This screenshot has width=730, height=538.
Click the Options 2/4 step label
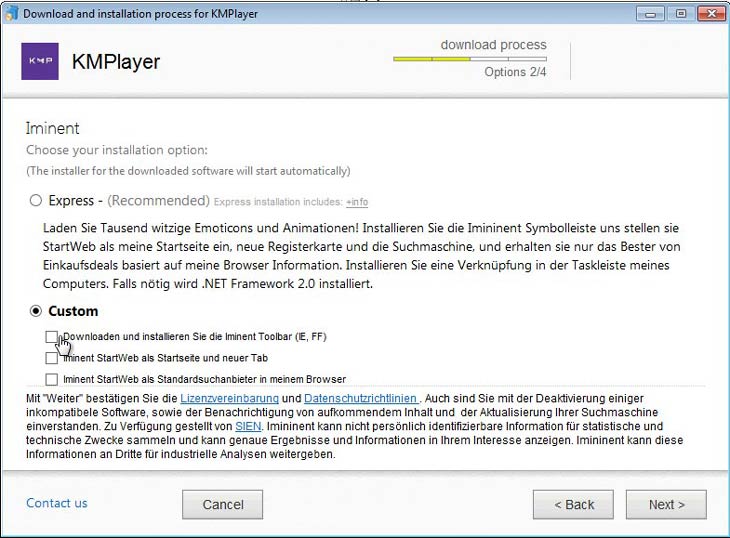click(x=515, y=72)
